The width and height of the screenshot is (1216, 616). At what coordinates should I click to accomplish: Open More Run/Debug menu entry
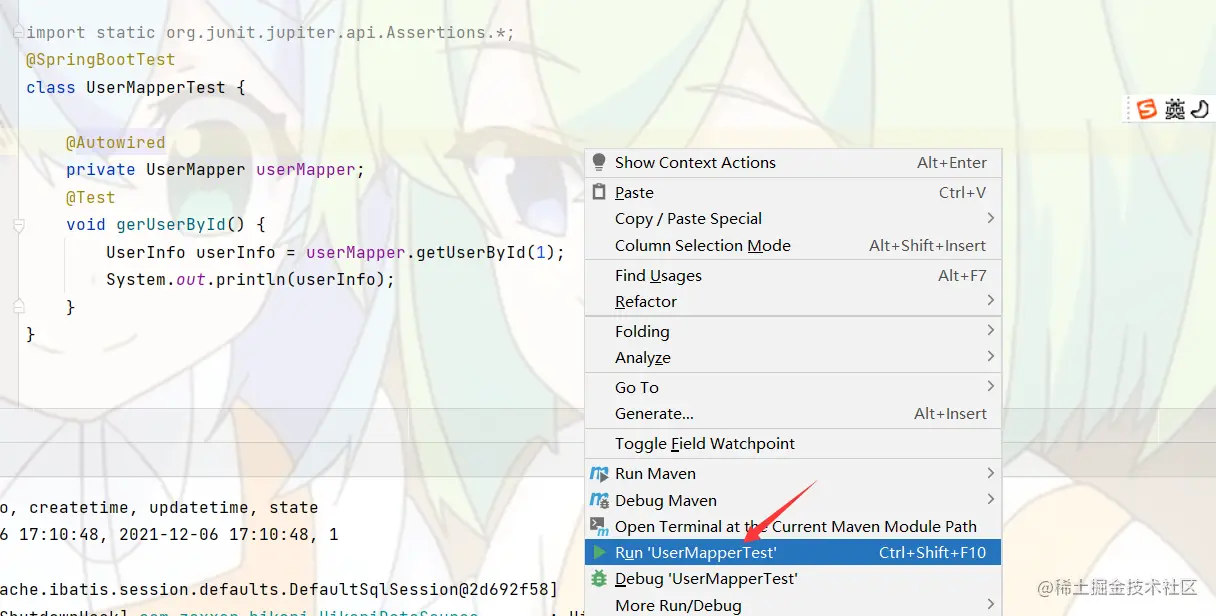click(x=793, y=605)
